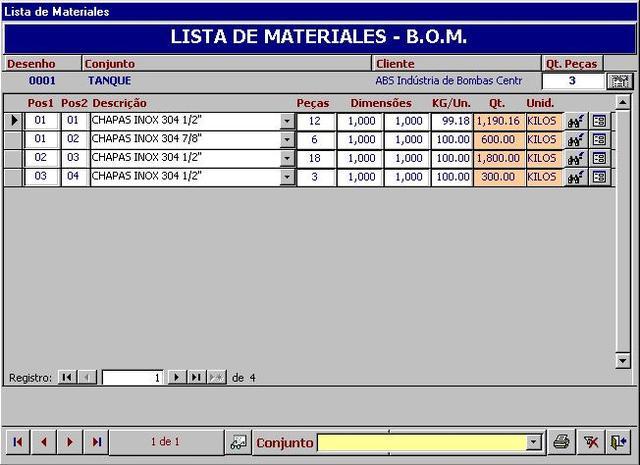Click KG/Un. field showing 99.18
Screen dimensions: 640x465
coord(452,121)
